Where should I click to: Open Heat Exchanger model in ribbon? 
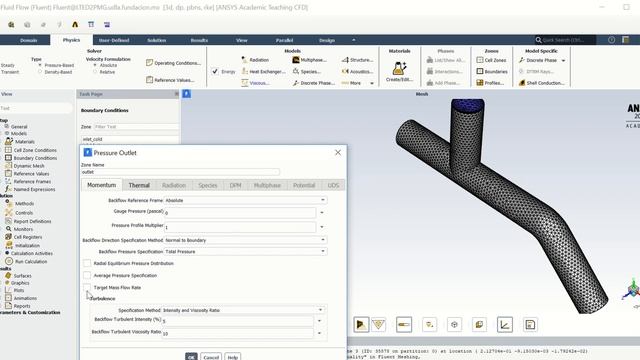pyautogui.click(x=263, y=71)
